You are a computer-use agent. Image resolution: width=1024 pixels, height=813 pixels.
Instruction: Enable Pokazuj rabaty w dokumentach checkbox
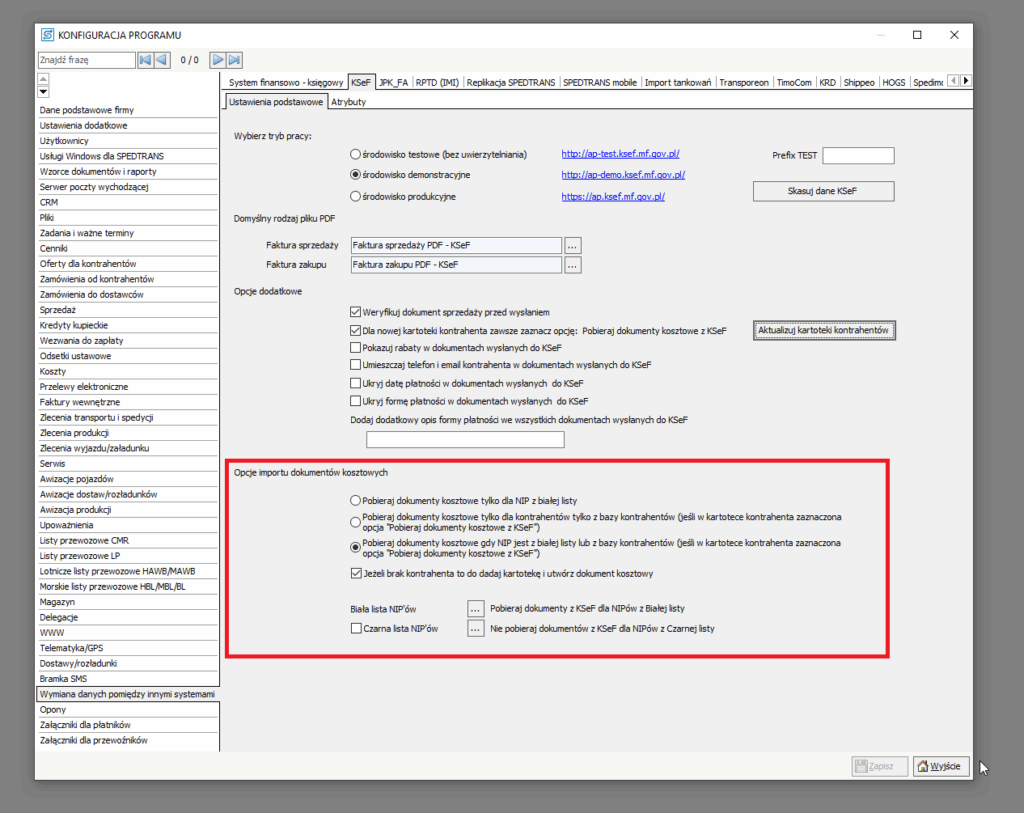[356, 347]
